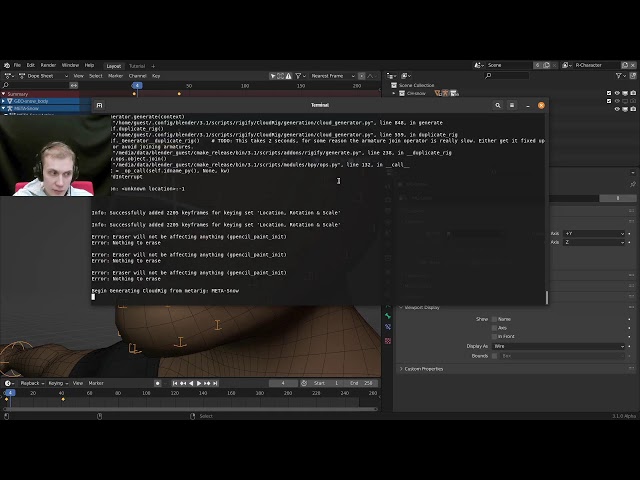Image resolution: width=640 pixels, height=480 pixels.
Task: Toggle eye visibility on first Outliner row
Action: pyautogui.click(x=617, y=93)
